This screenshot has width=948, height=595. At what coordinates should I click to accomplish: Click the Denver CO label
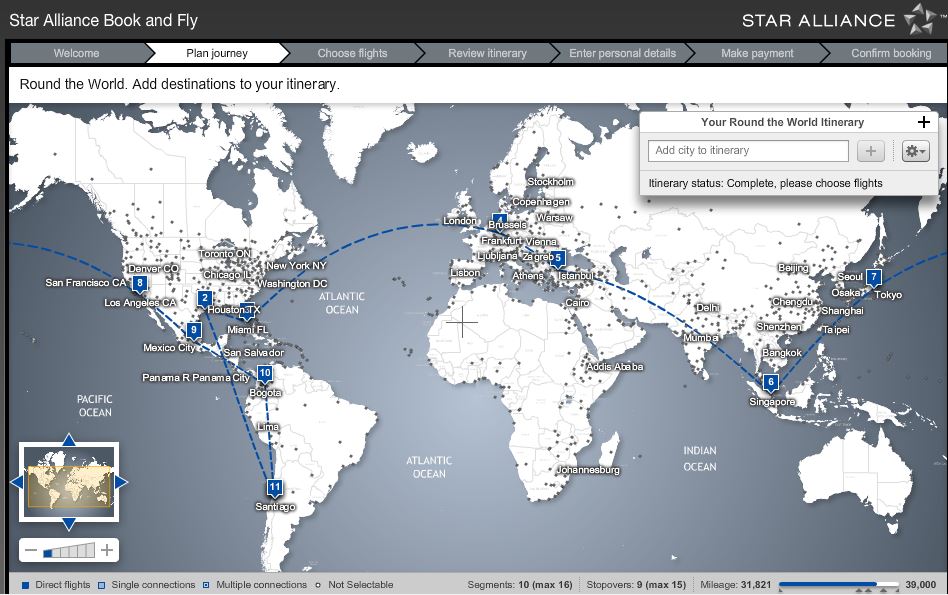pyautogui.click(x=153, y=268)
